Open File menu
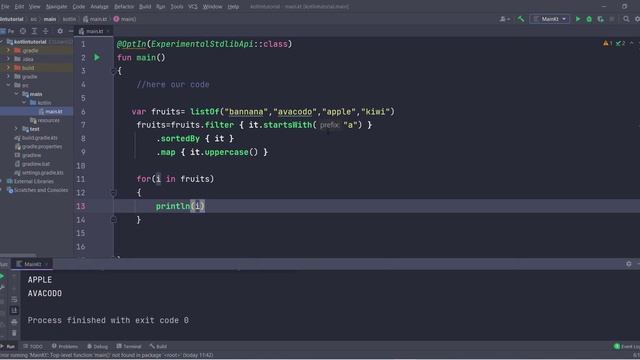This screenshot has width=640, height=360. tap(5, 7)
